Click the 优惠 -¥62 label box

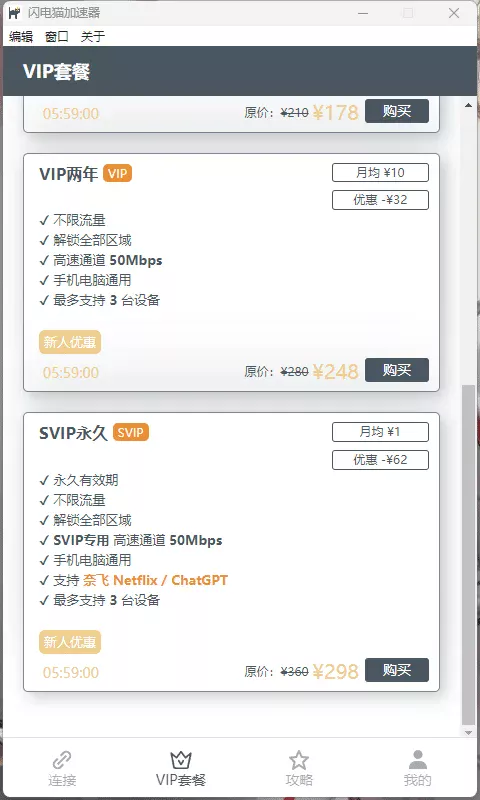pyautogui.click(x=381, y=460)
